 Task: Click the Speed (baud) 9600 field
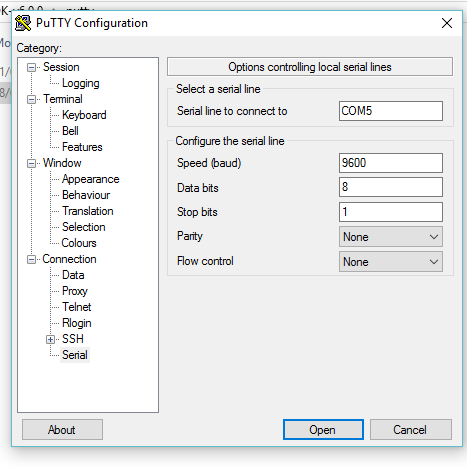point(391,163)
